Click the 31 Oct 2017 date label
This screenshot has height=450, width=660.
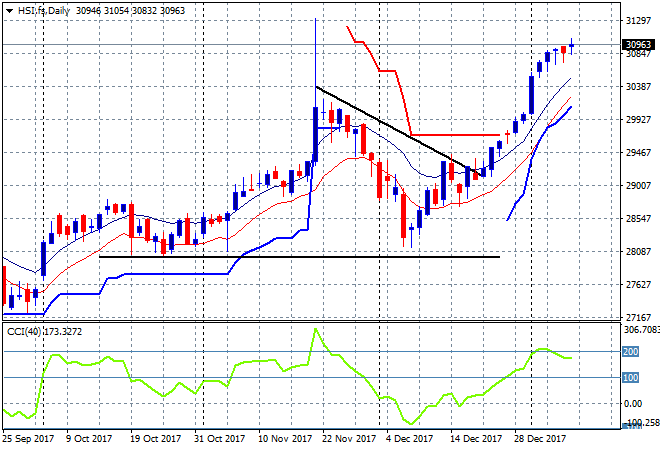(219, 439)
